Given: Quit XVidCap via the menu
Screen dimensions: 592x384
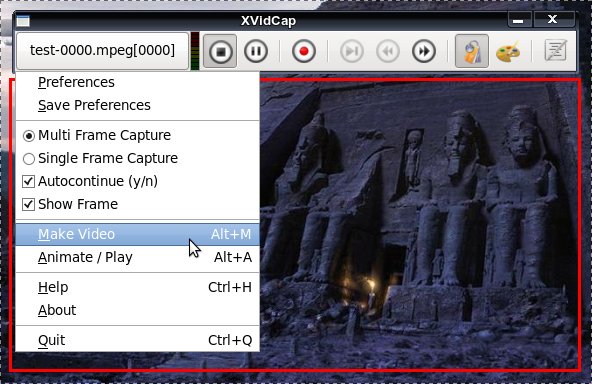Looking at the screenshot, I should tap(137, 340).
